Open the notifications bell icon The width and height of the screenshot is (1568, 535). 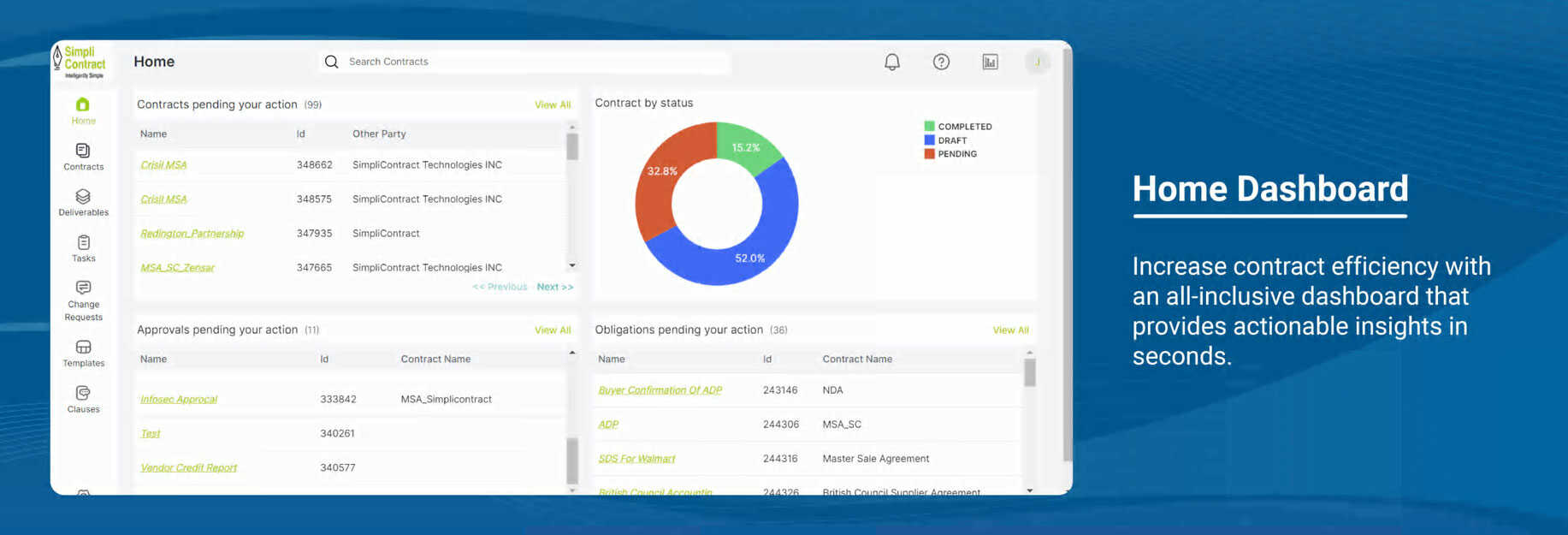[x=892, y=62]
